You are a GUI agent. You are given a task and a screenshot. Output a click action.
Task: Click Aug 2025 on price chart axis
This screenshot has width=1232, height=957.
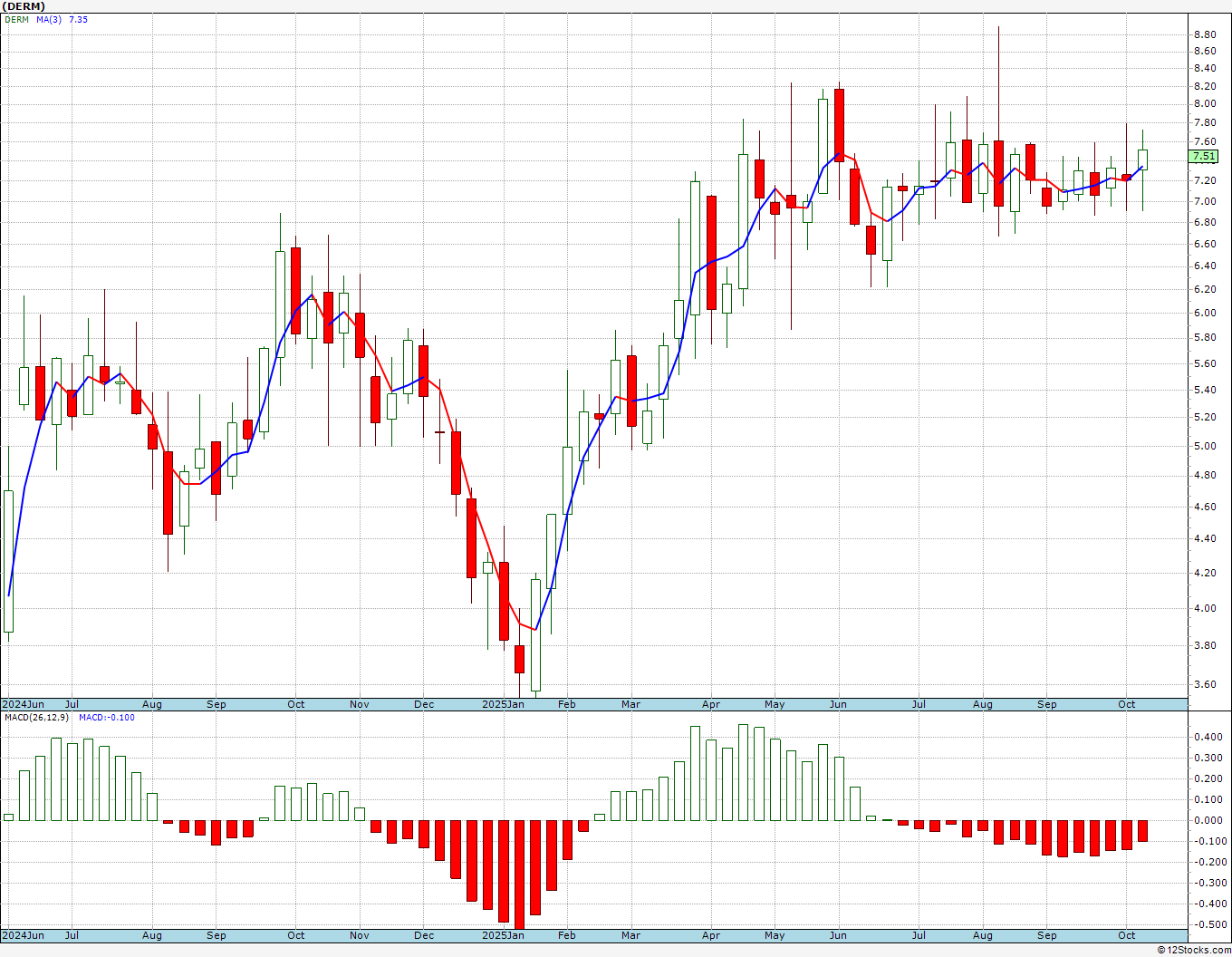982,704
